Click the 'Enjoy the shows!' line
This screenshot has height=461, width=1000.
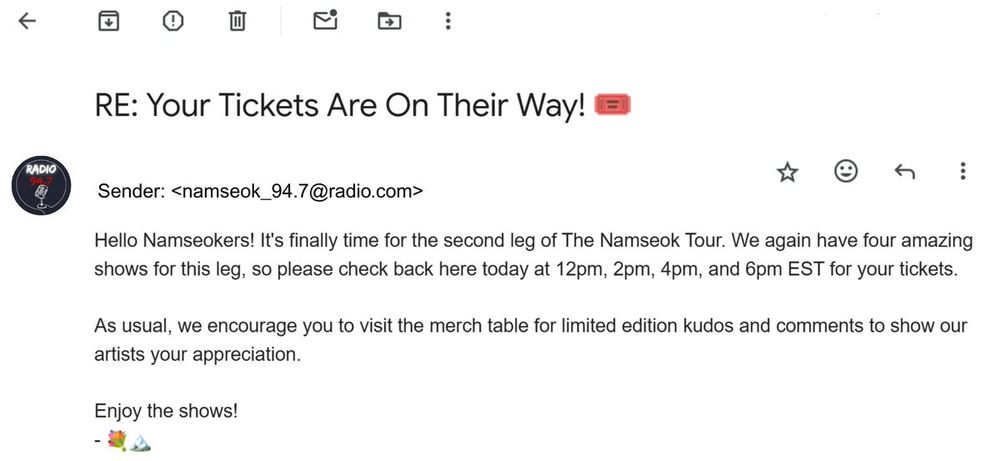coord(166,411)
